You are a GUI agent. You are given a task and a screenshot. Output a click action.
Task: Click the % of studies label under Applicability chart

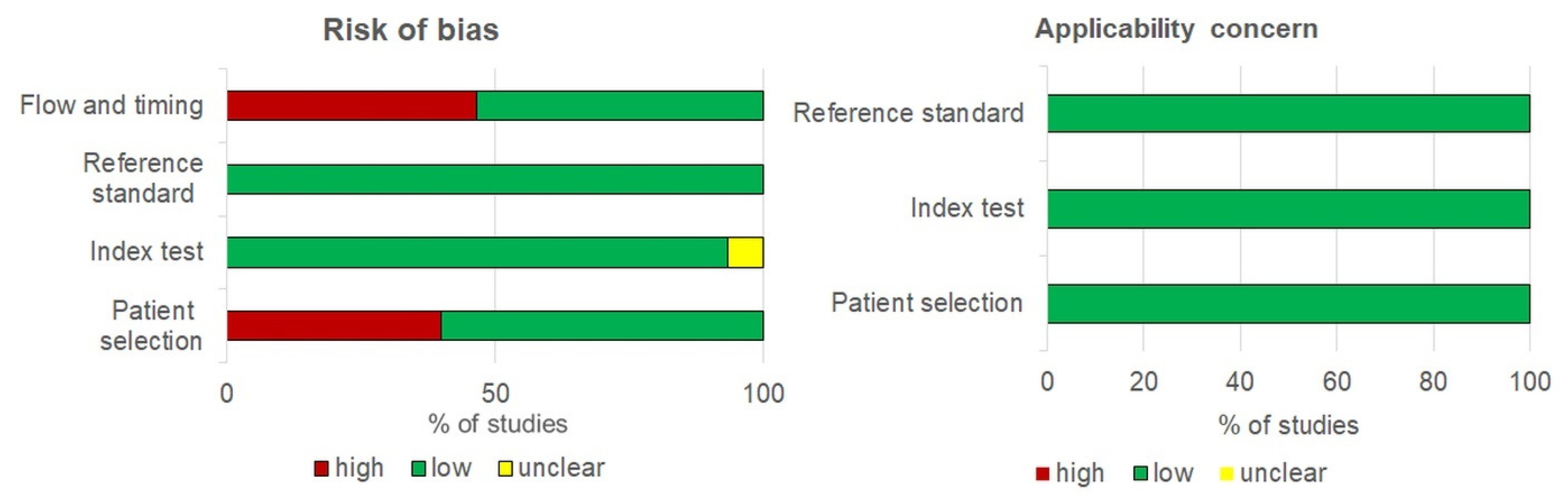[1288, 425]
